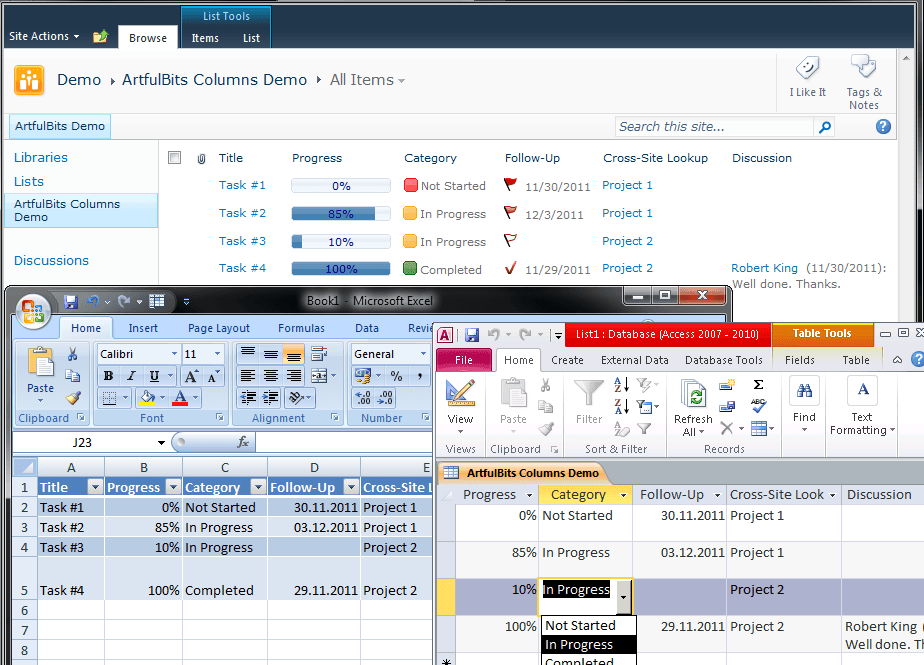924x665 pixels.
Task: Open Access Database Tools tab
Action: pos(724,360)
